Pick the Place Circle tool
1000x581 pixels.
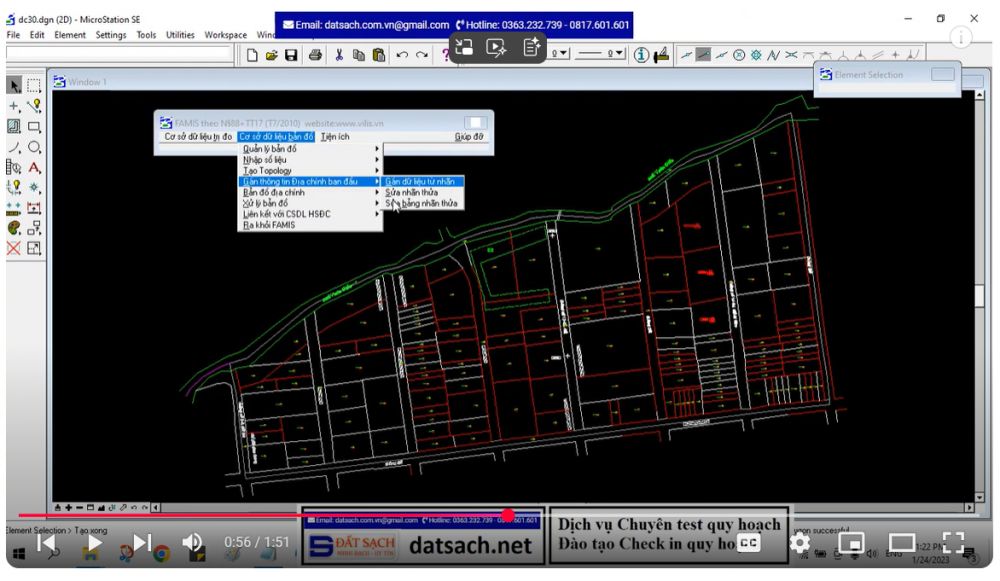coord(34,147)
